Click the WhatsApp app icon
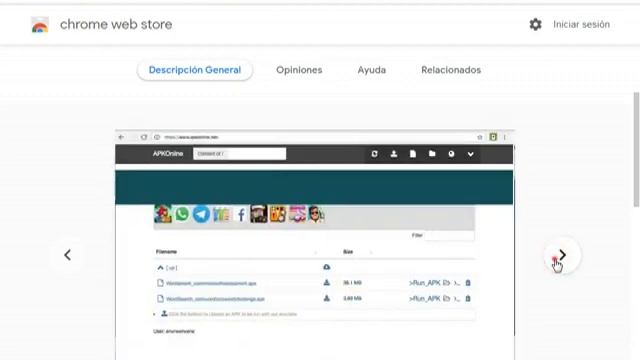Screen dimensions: 640x360 coord(182,214)
